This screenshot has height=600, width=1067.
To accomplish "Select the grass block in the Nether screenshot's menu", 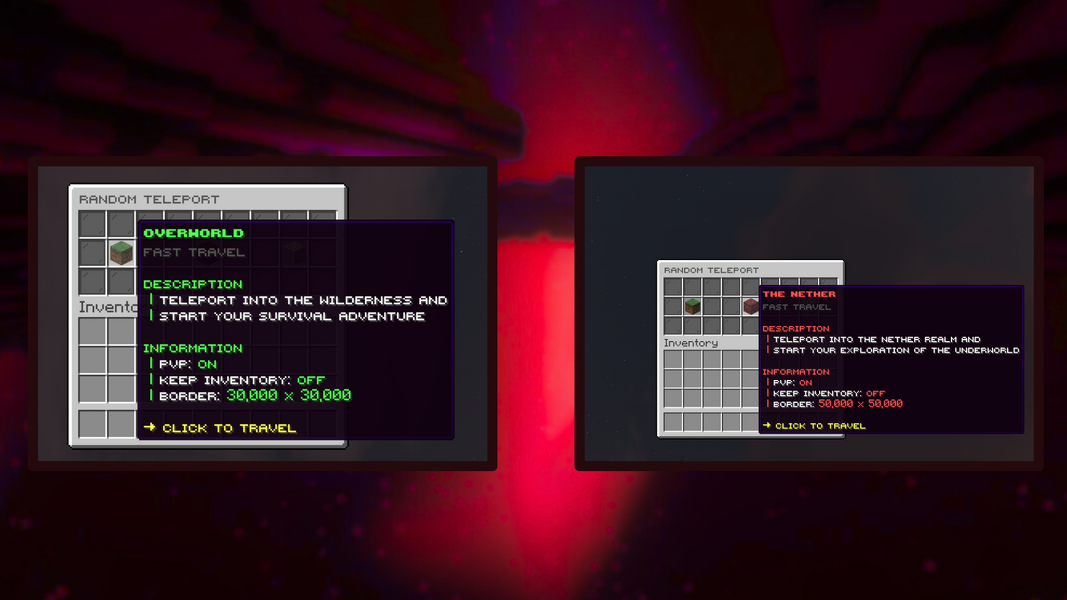I will [x=693, y=306].
